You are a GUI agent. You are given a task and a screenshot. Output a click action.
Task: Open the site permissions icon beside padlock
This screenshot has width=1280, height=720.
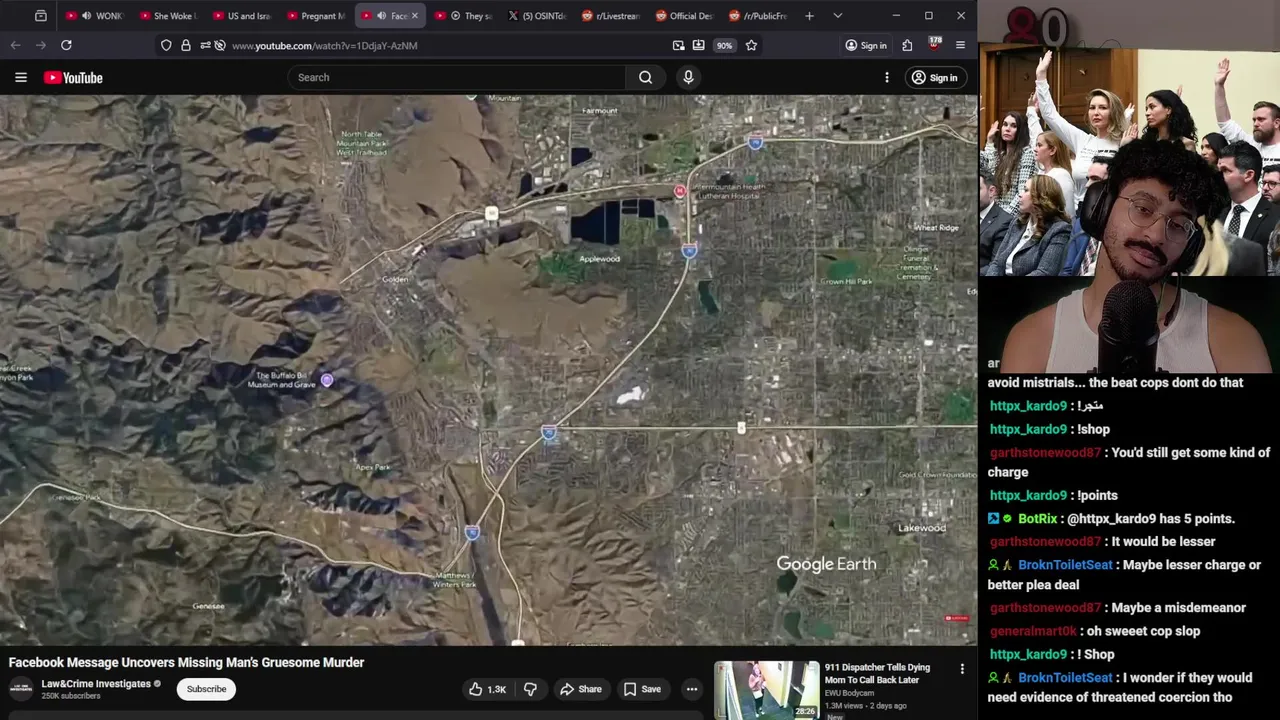(204, 45)
